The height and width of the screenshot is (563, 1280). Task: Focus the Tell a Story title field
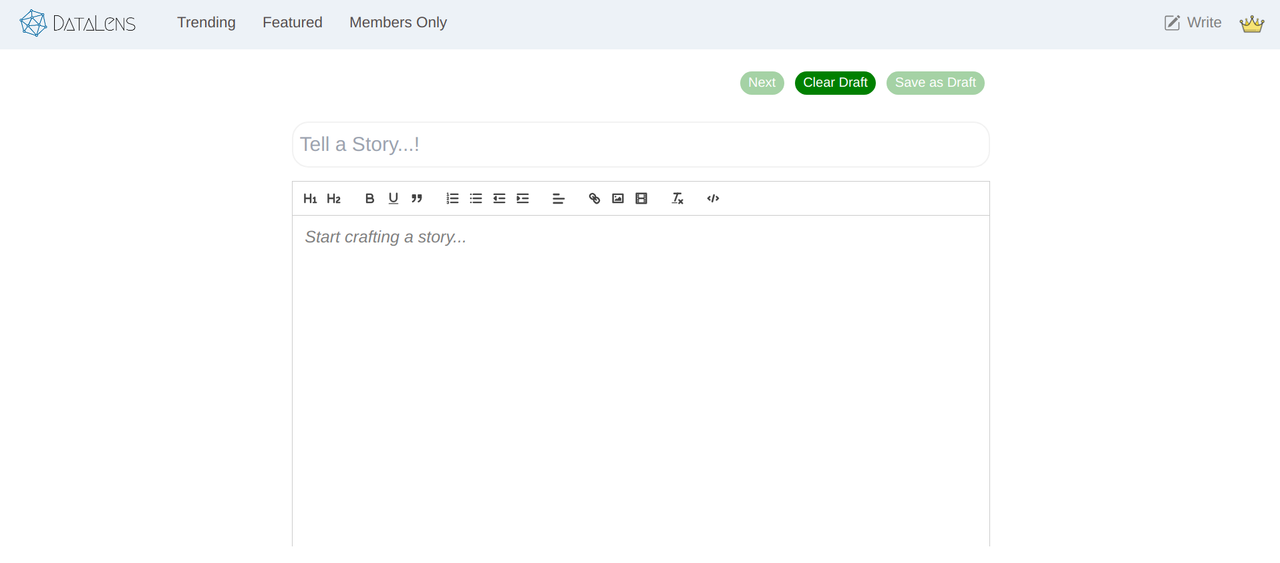(x=641, y=144)
